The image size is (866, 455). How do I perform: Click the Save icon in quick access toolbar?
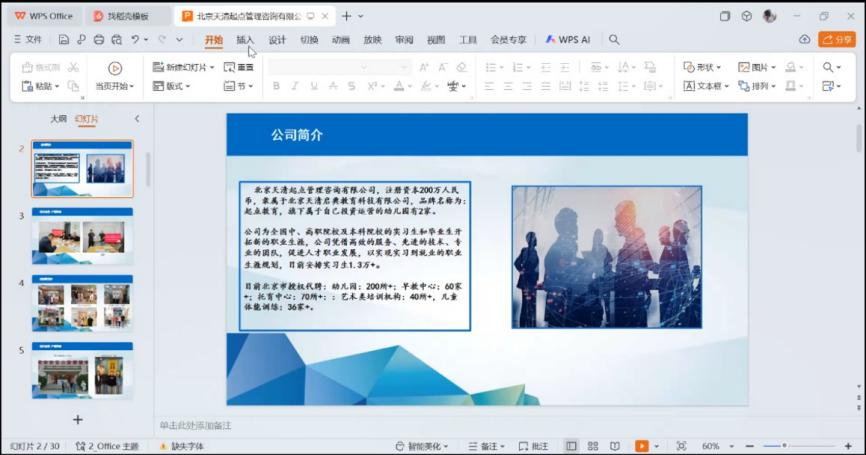click(64, 40)
